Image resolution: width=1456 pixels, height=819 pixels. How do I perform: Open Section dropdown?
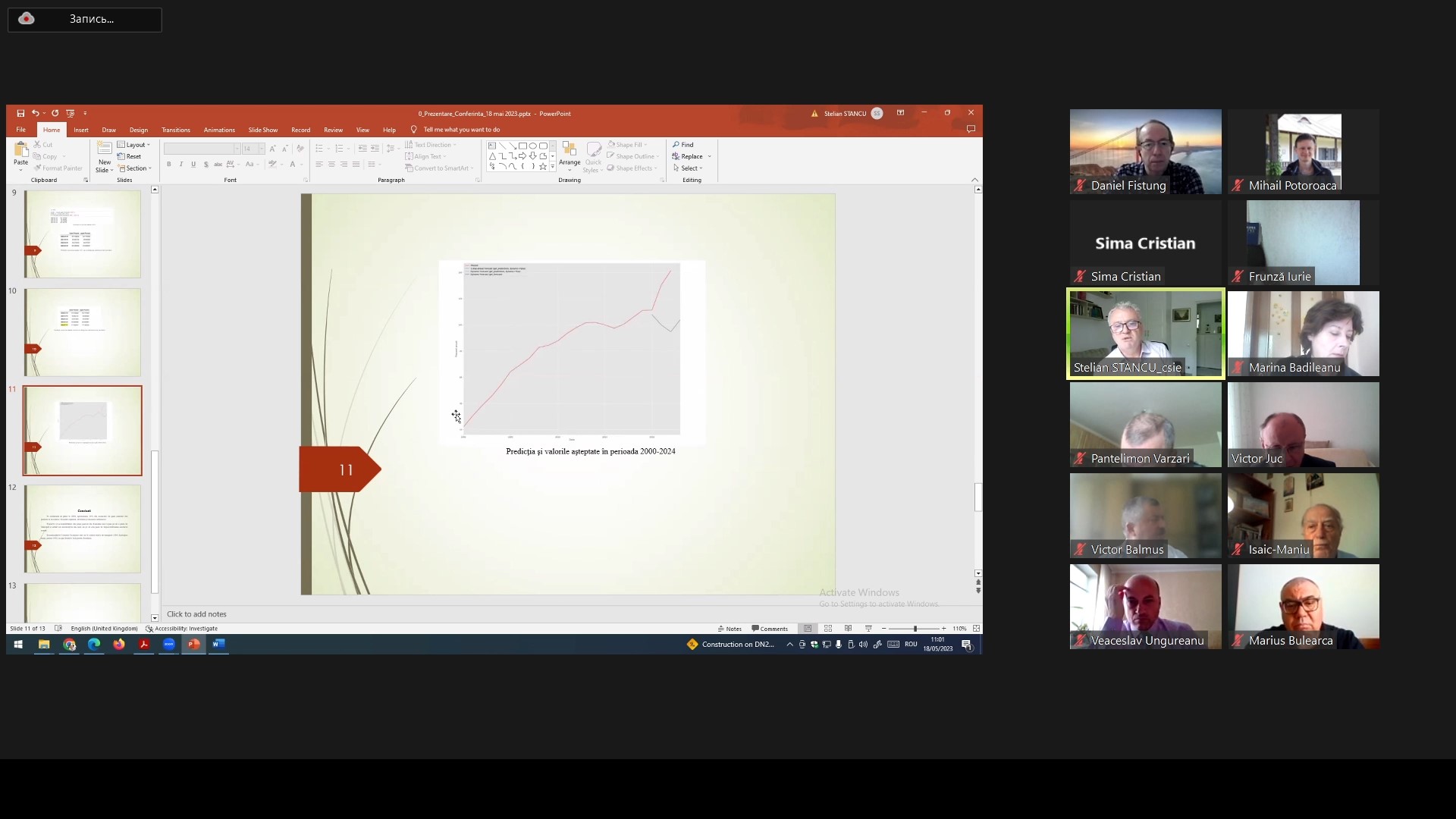pos(135,168)
